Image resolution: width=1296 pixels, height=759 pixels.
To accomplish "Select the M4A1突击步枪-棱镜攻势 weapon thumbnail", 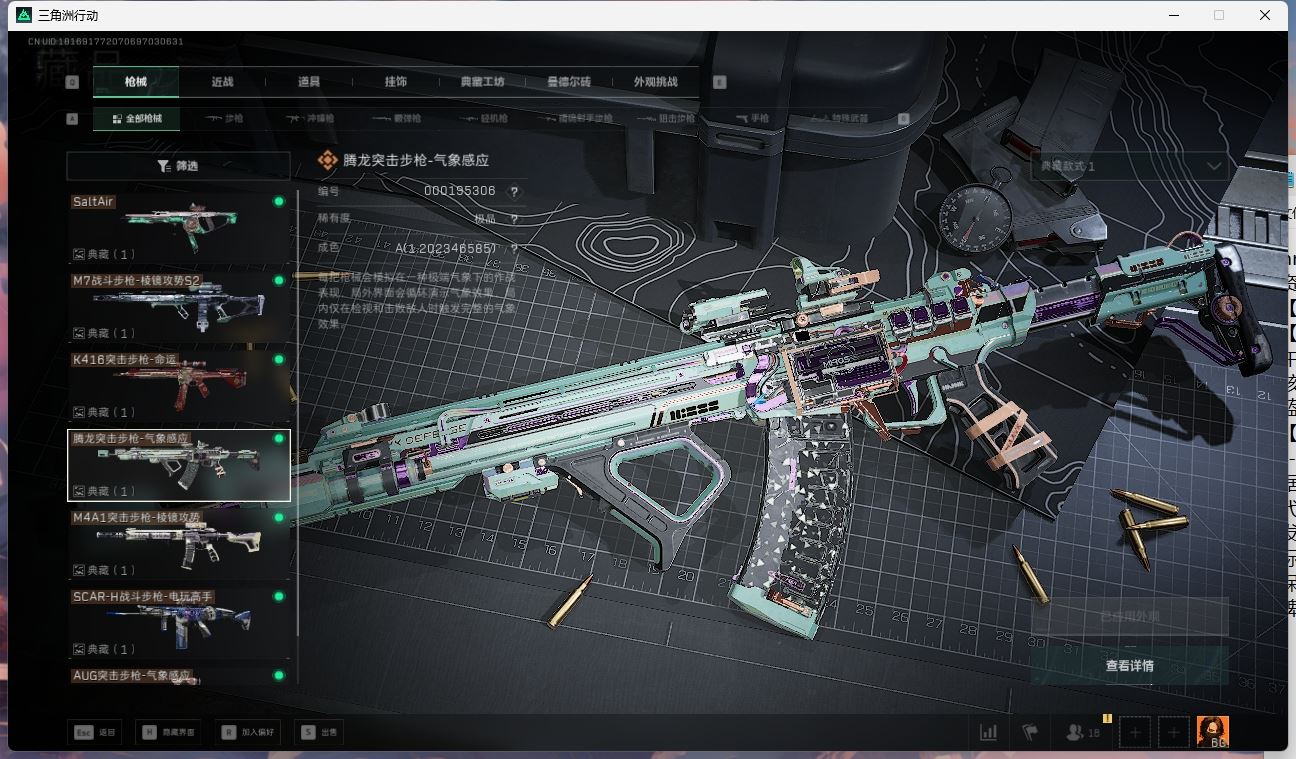I will tap(180, 543).
